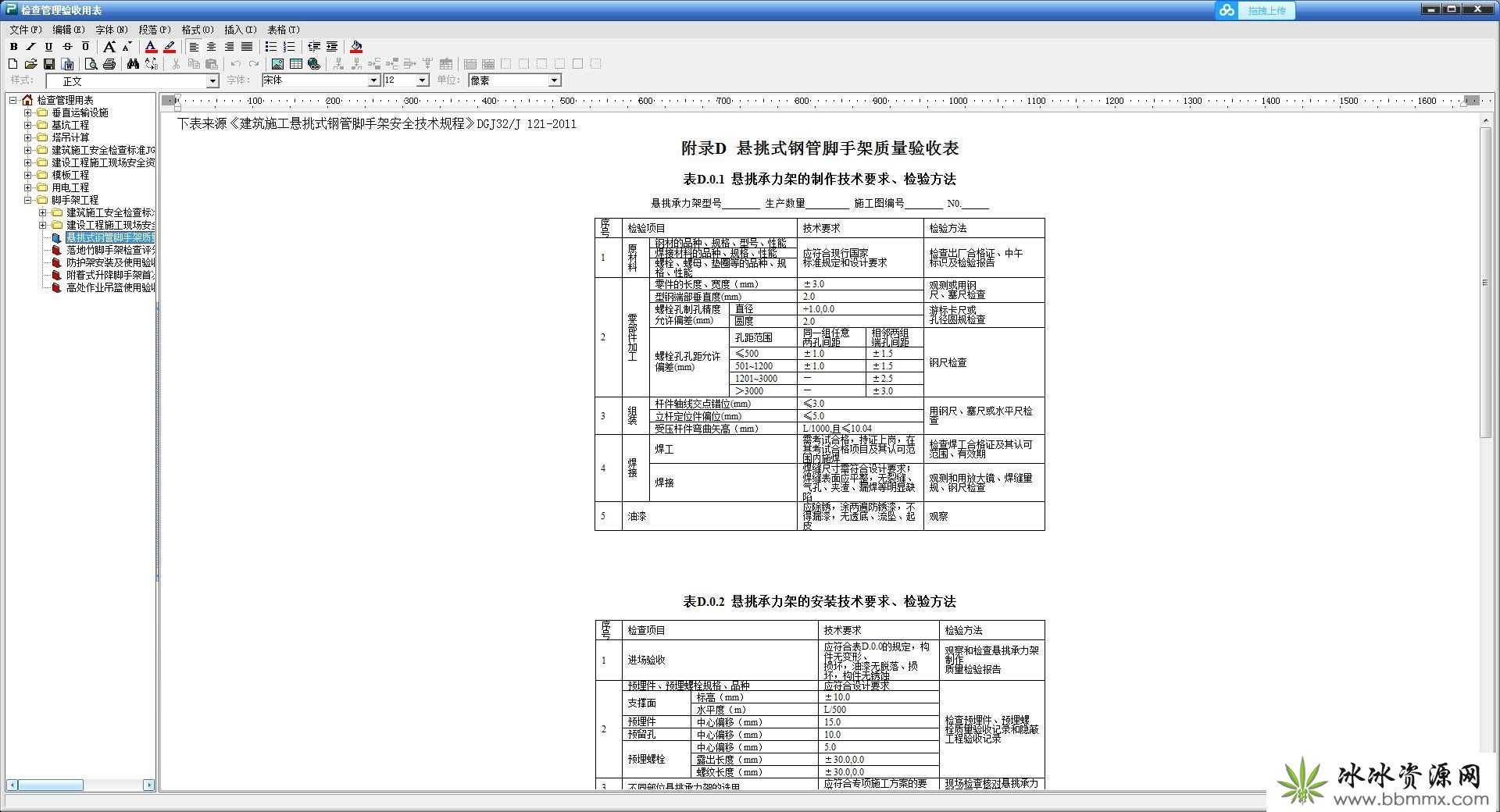The height and width of the screenshot is (812, 1500).
Task: Expand the 塔吊计算 folder
Action: coord(28,137)
